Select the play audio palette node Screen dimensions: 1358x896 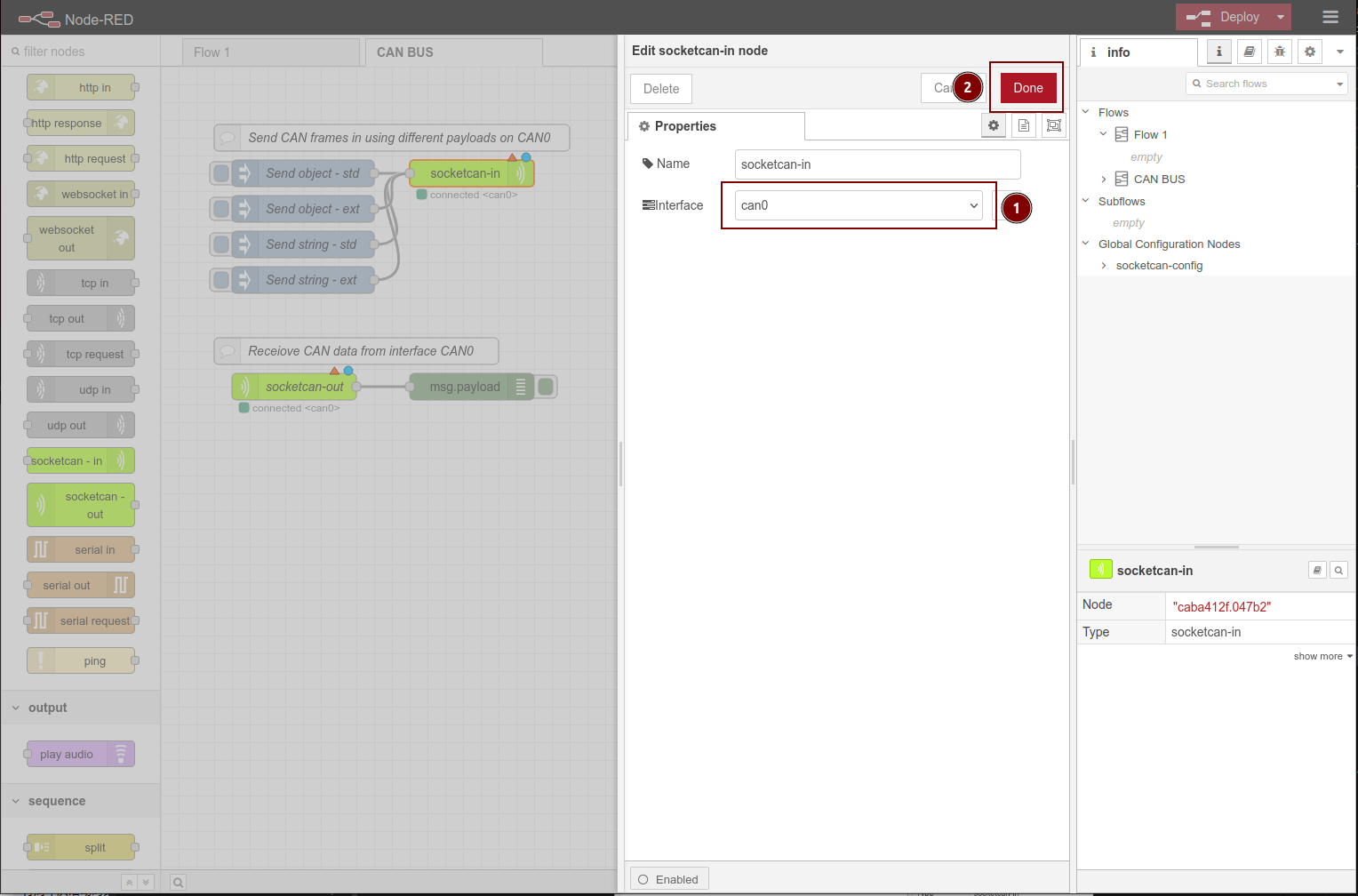pos(81,754)
